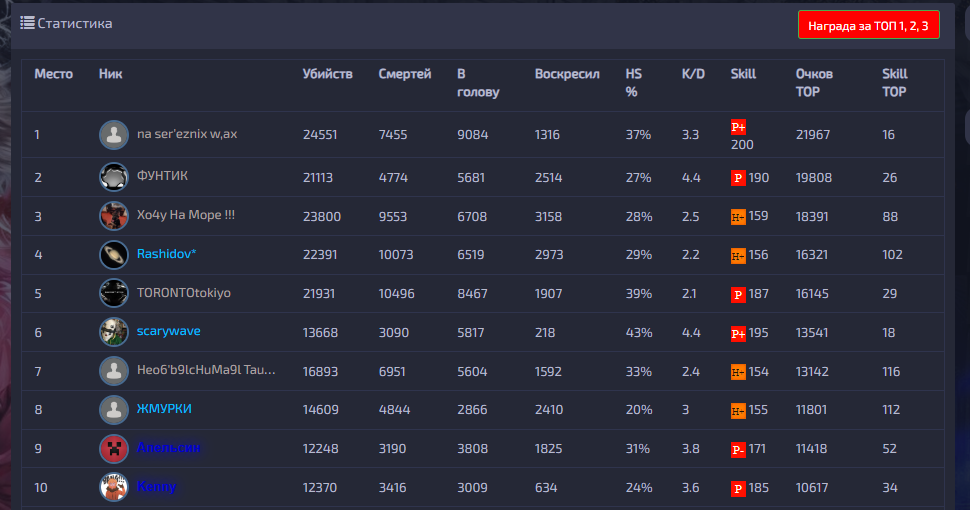Sort by the Убийств column header

pyautogui.click(x=327, y=74)
